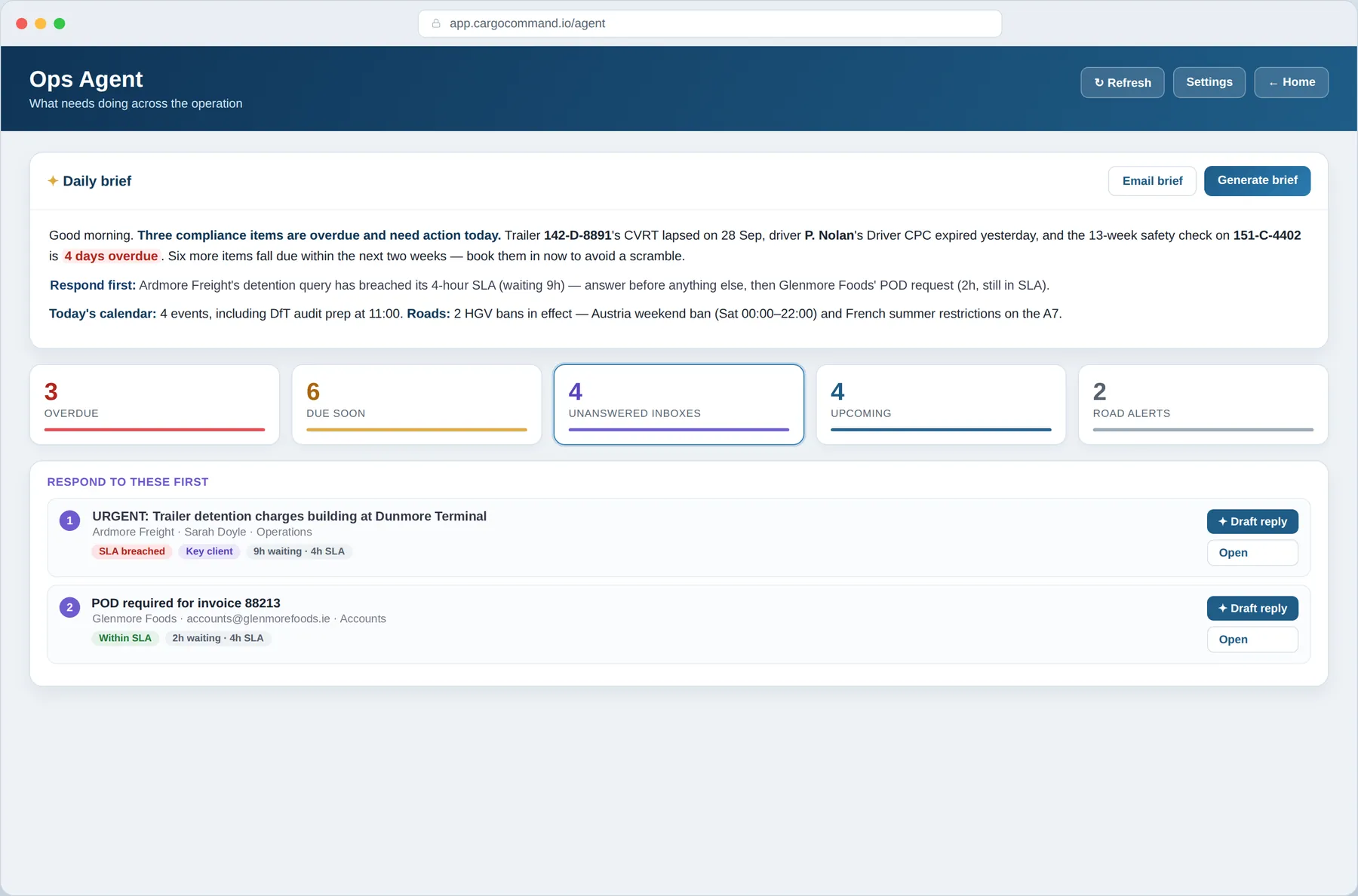Viewport: 1358px width, 896px height.
Task: Click the Respond to these first heading
Action: (128, 482)
